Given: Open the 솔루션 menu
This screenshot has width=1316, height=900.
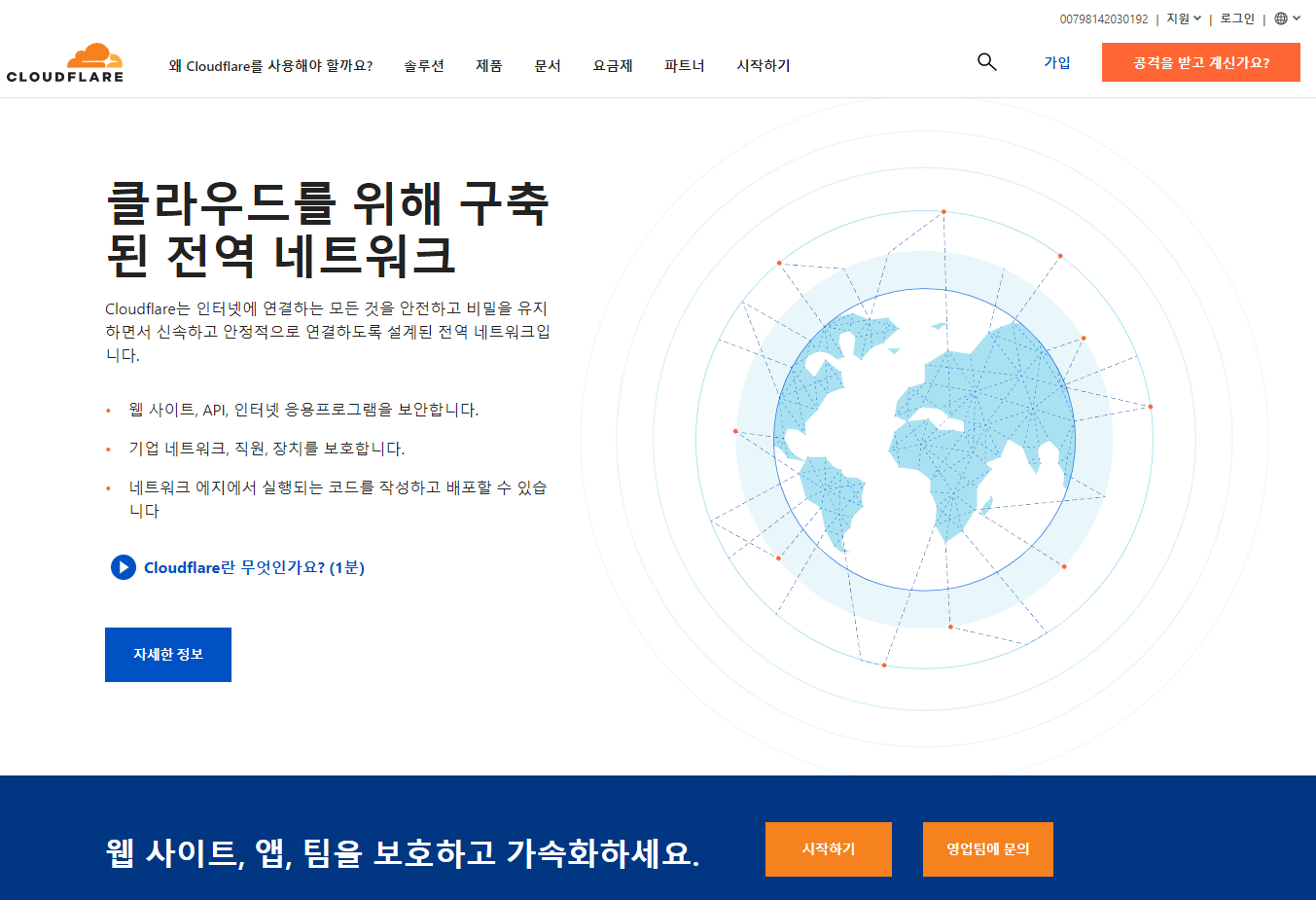Looking at the screenshot, I should 424,66.
